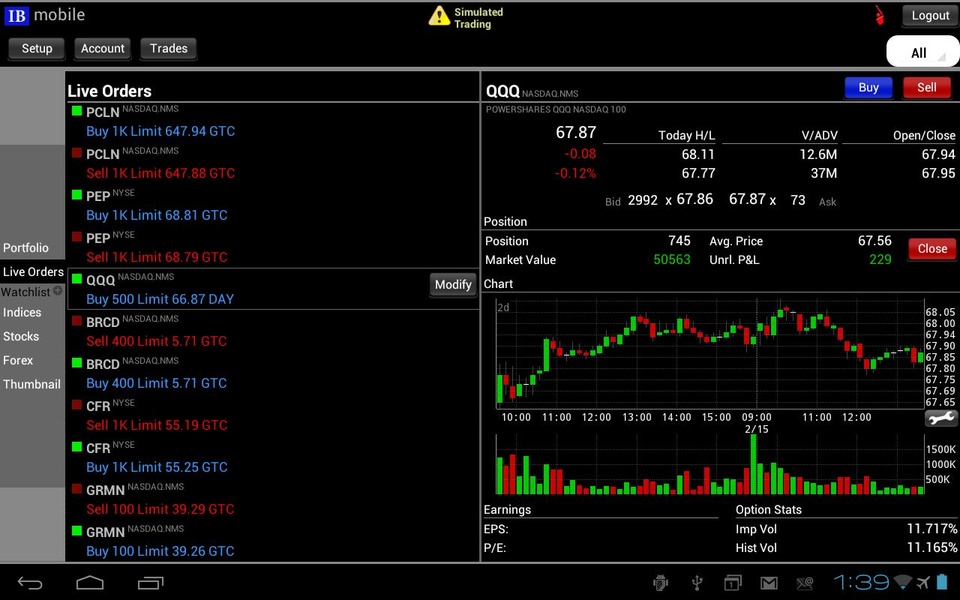Viewport: 960px width, 600px height.
Task: Select the GRMN Sell 100 Limit 39.29 order
Action: (273, 500)
